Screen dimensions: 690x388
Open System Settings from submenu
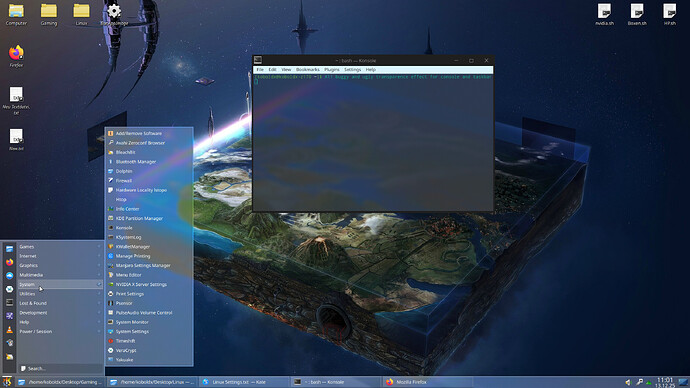[x=149, y=332]
